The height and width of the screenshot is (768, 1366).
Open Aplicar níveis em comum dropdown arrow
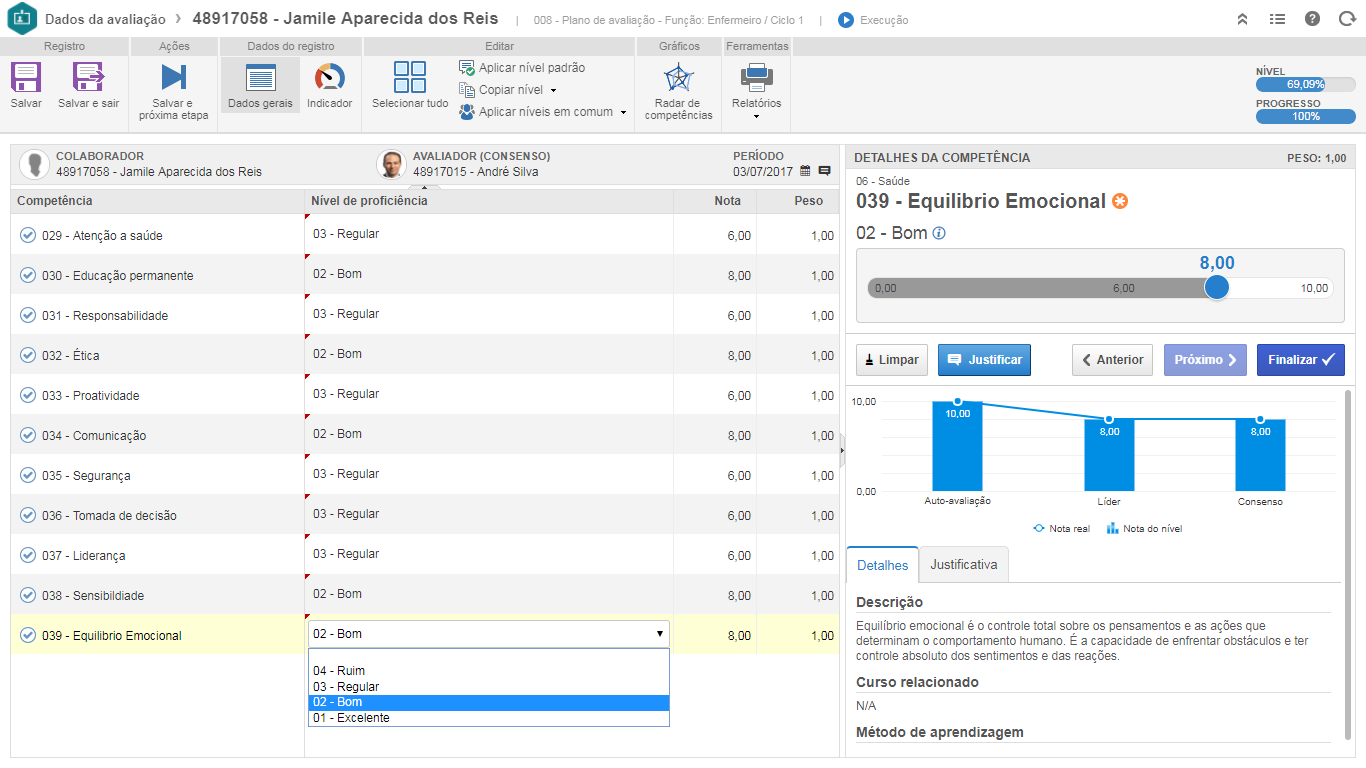[623, 113]
